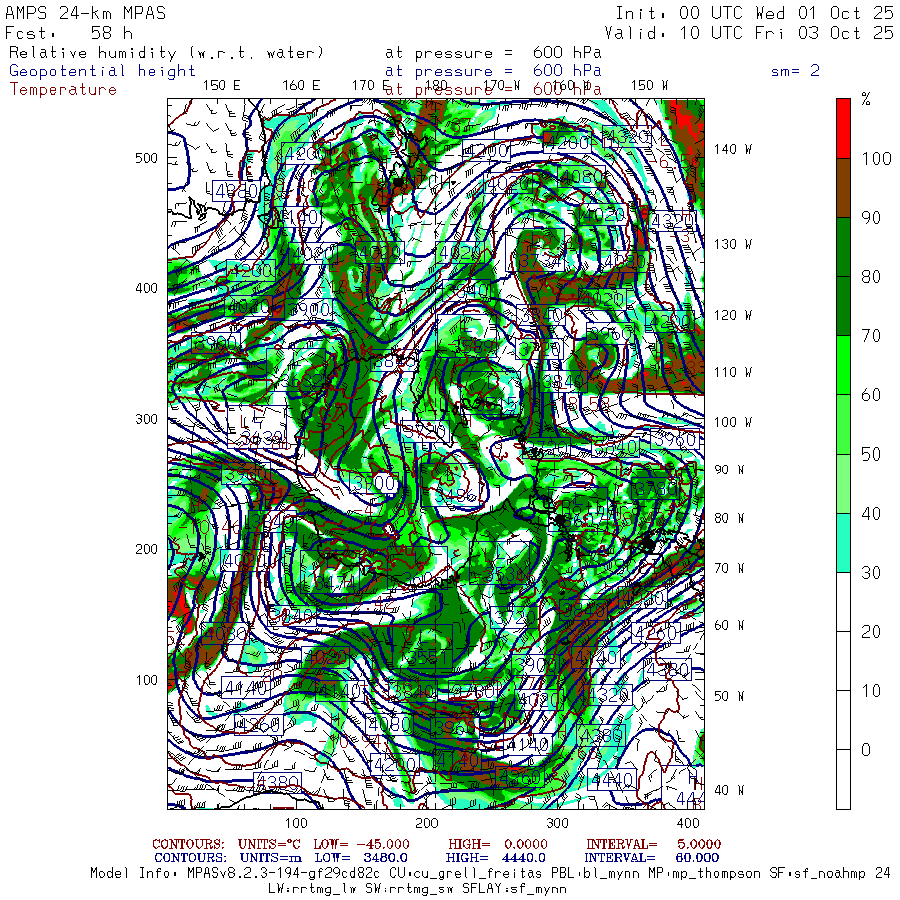Click the '%' unit label above the color bar
The height and width of the screenshot is (900, 900).
tap(866, 99)
